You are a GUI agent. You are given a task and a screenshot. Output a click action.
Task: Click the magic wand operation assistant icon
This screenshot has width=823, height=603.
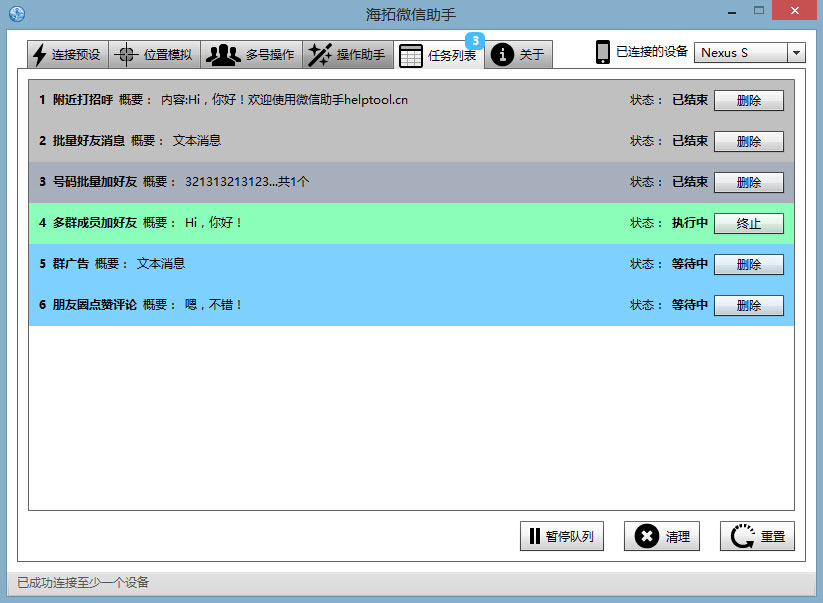[x=319, y=55]
